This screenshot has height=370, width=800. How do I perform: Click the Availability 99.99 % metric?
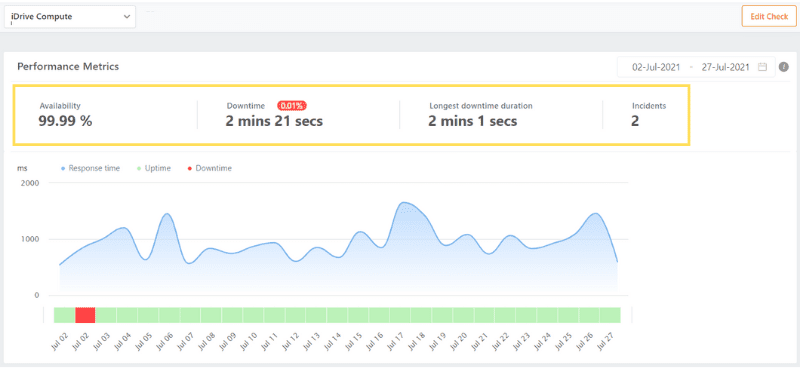coord(65,121)
